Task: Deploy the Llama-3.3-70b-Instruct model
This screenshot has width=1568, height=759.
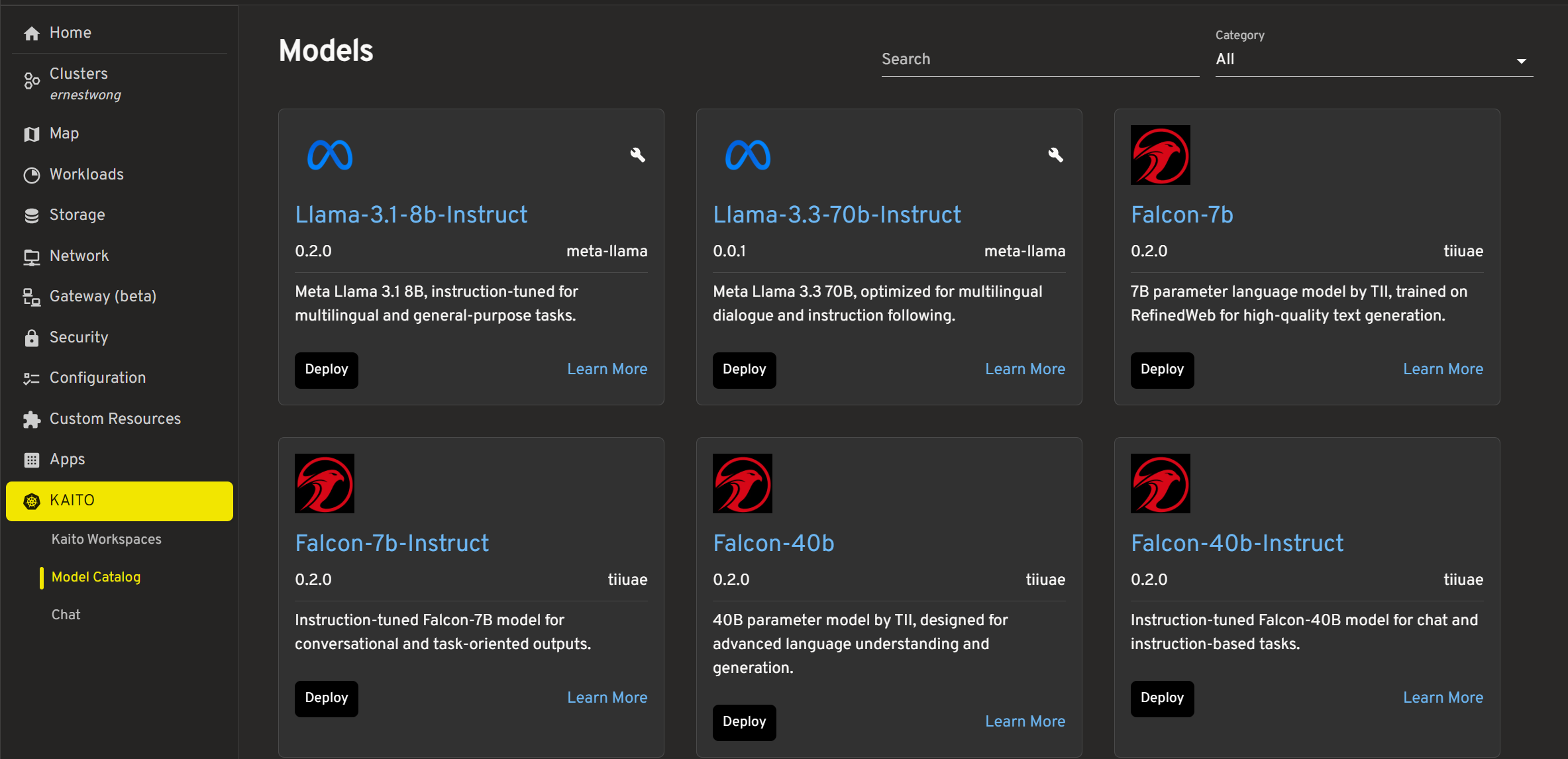Action: click(745, 370)
